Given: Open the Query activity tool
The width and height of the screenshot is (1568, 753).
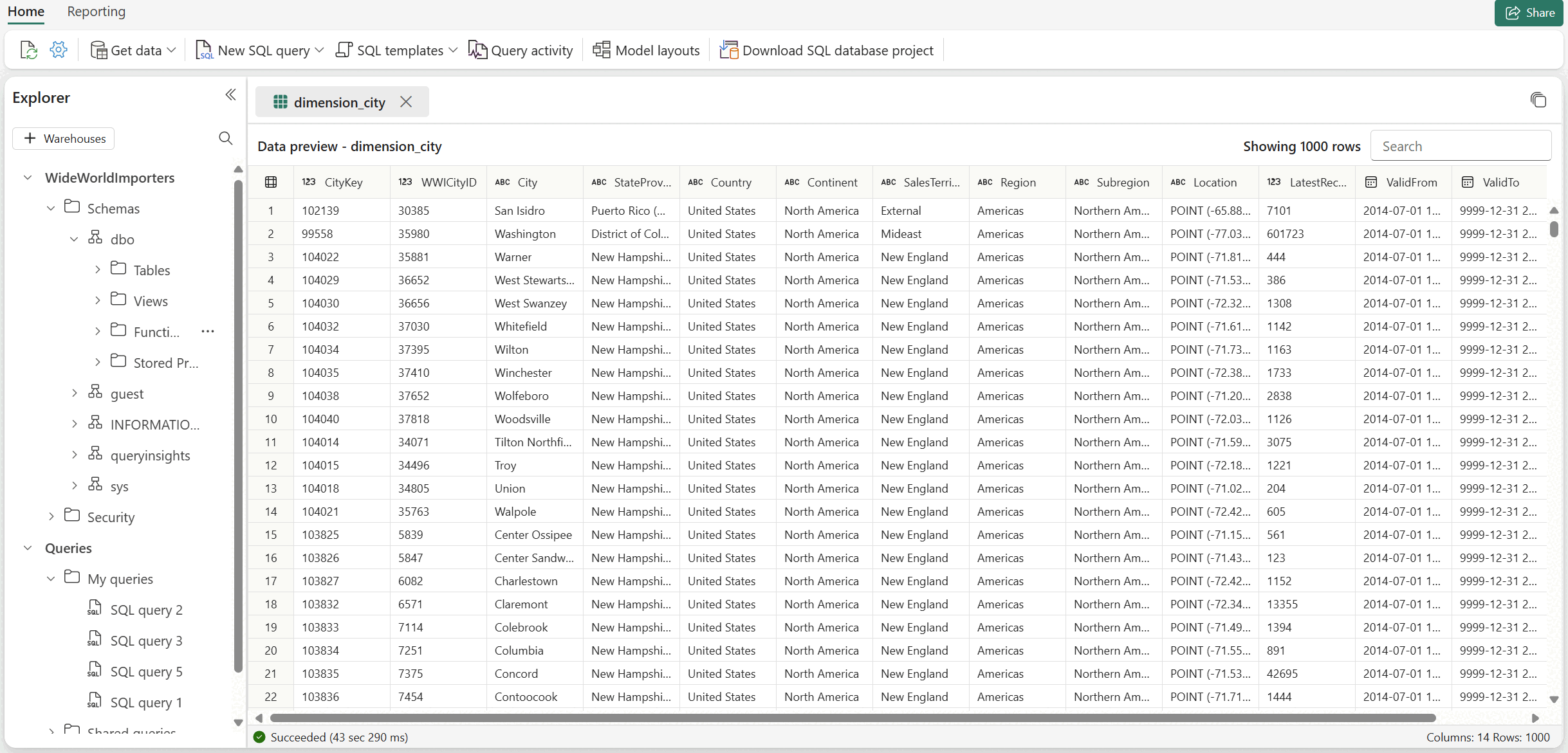Looking at the screenshot, I should tap(521, 50).
